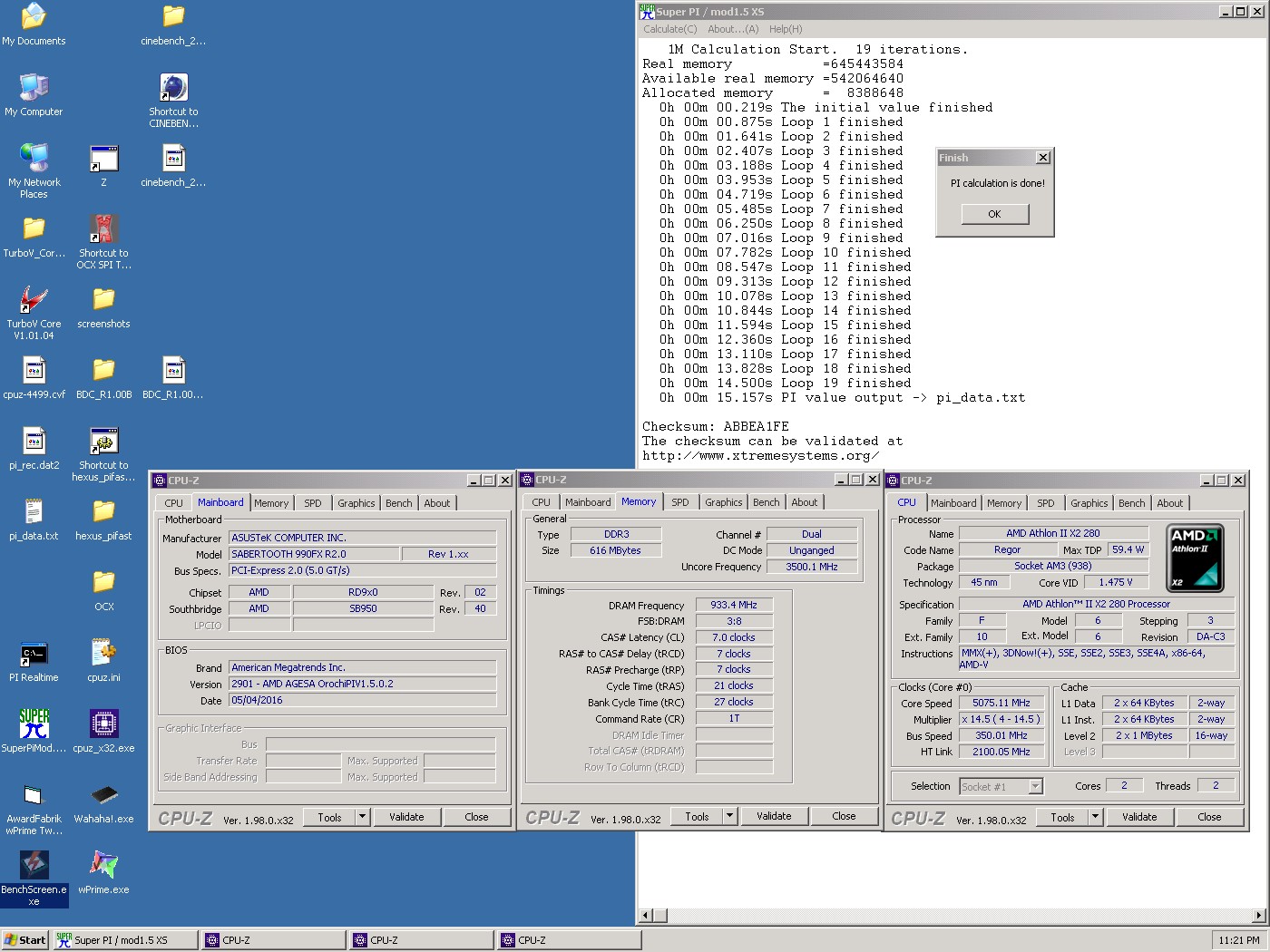Click Close button in Memory CPU-Z window
The image size is (1270, 952).
tap(844, 816)
